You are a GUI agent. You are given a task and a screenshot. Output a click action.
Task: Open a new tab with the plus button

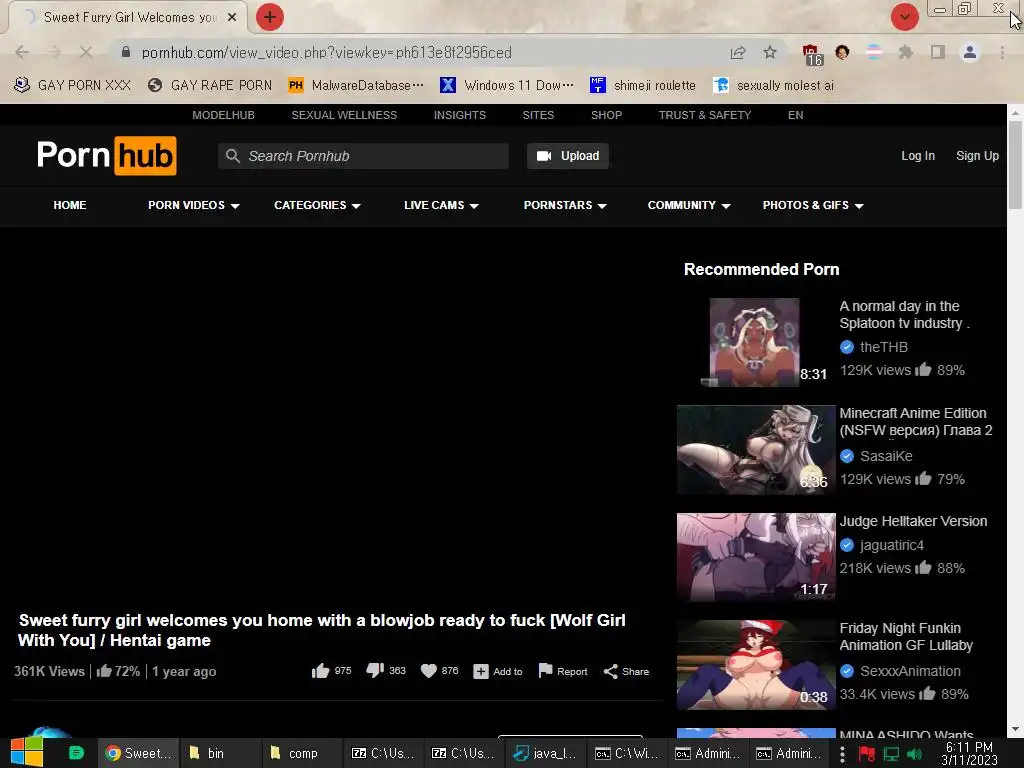270,17
